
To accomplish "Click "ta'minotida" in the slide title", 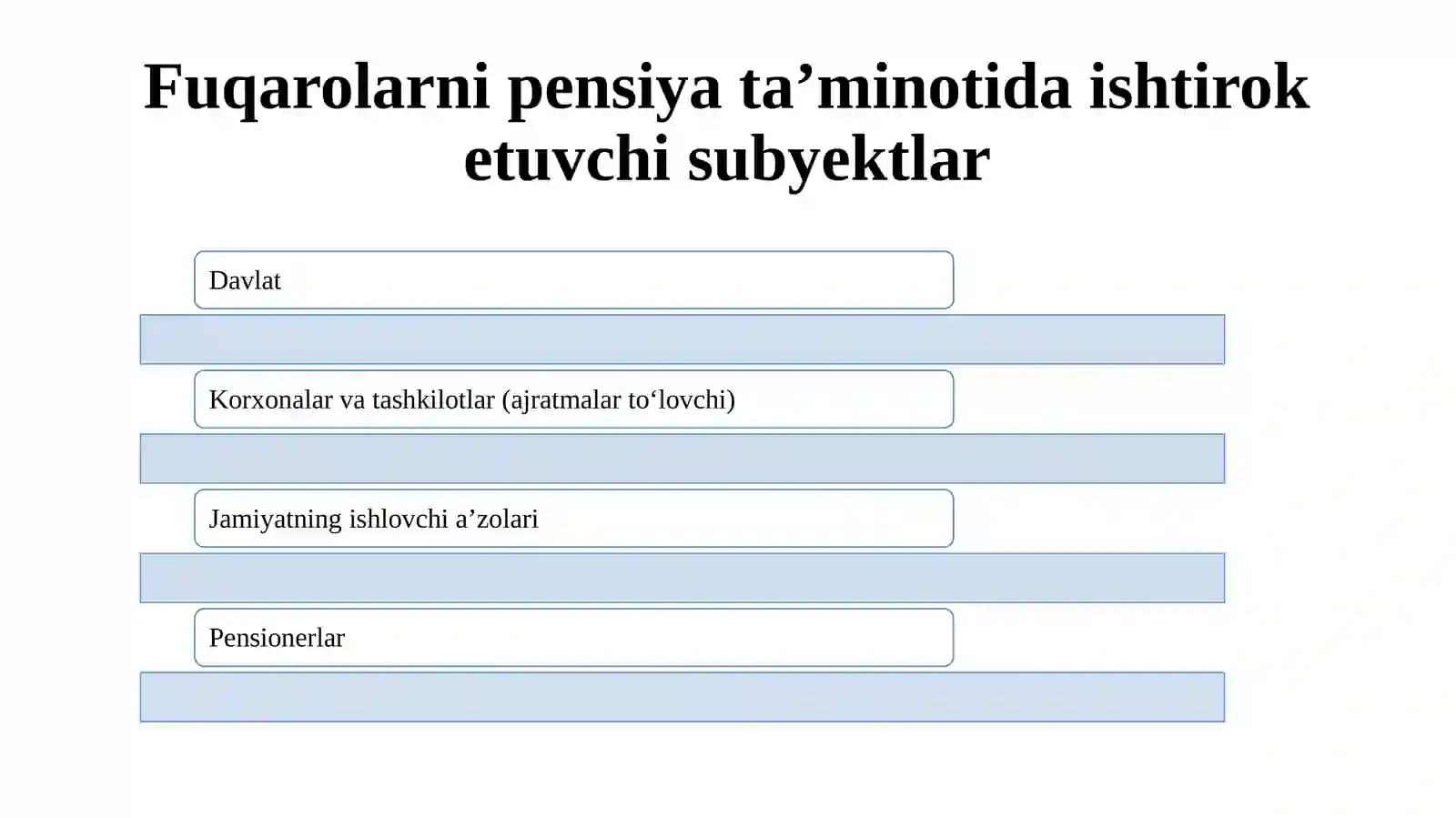I will pyautogui.click(x=905, y=87).
